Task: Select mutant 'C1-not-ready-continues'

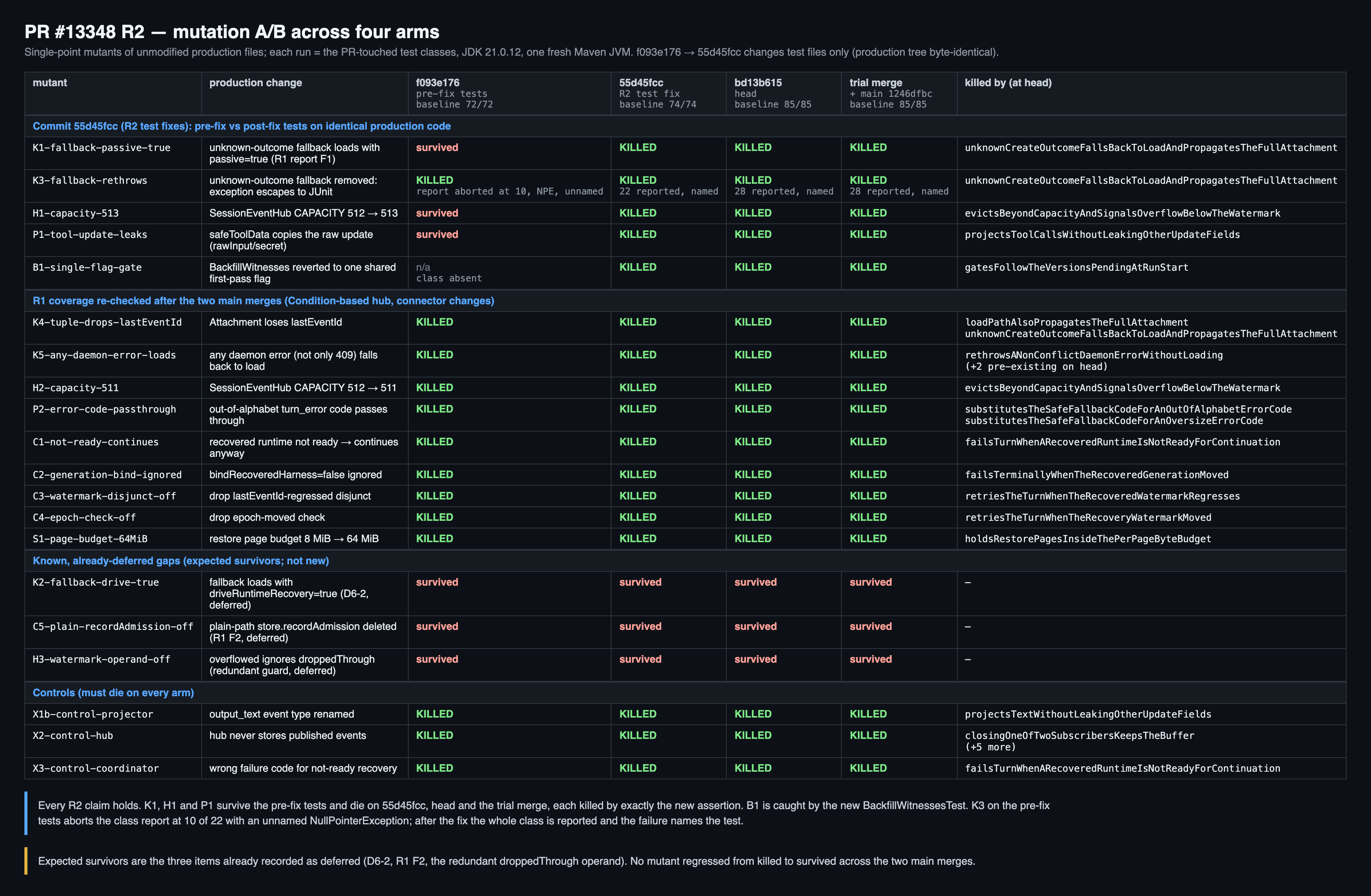Action: (x=96, y=442)
